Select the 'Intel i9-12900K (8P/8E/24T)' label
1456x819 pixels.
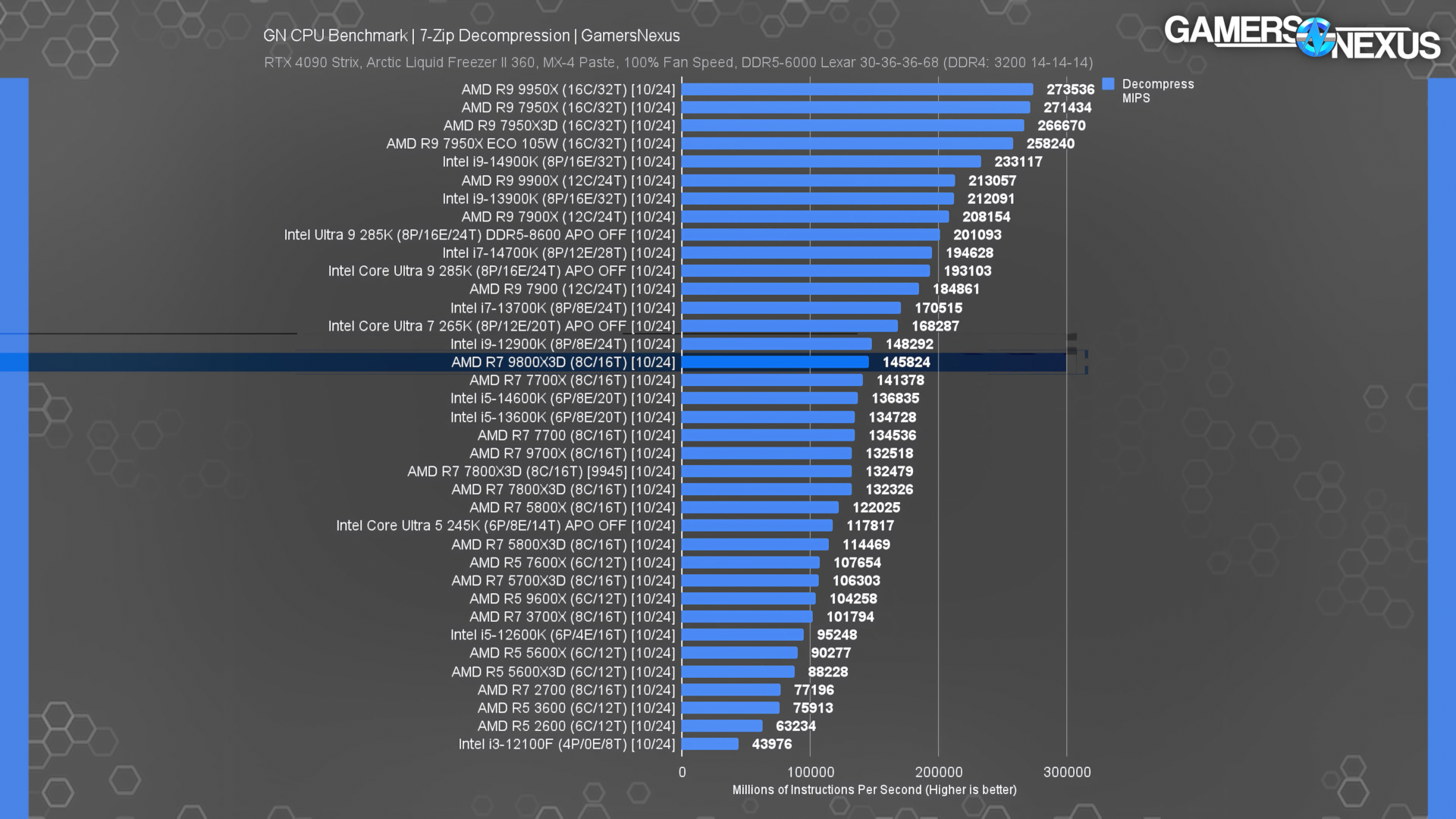point(563,344)
